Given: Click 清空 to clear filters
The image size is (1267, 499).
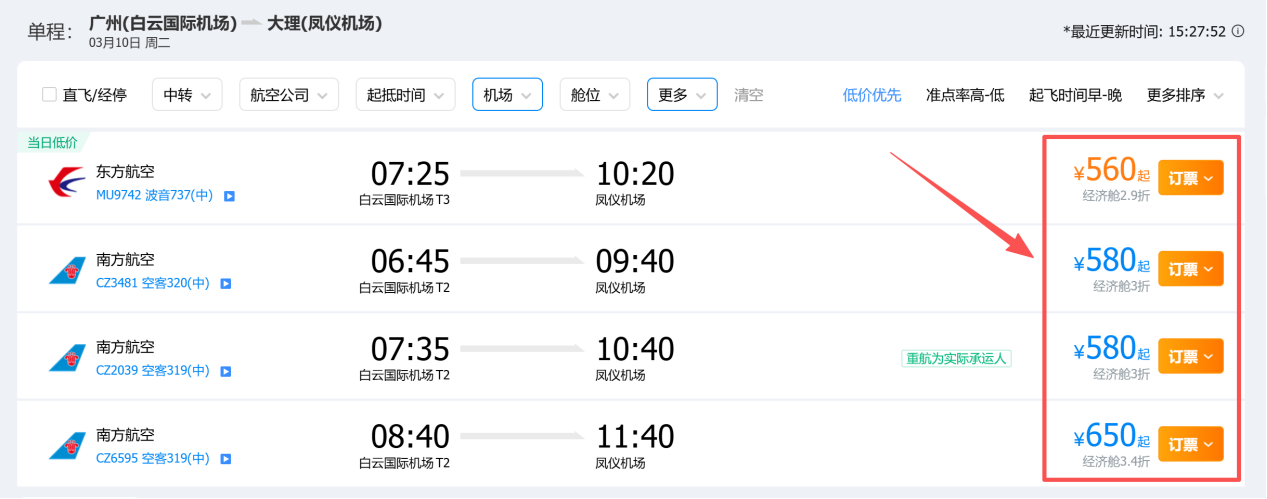Looking at the screenshot, I should coord(749,95).
